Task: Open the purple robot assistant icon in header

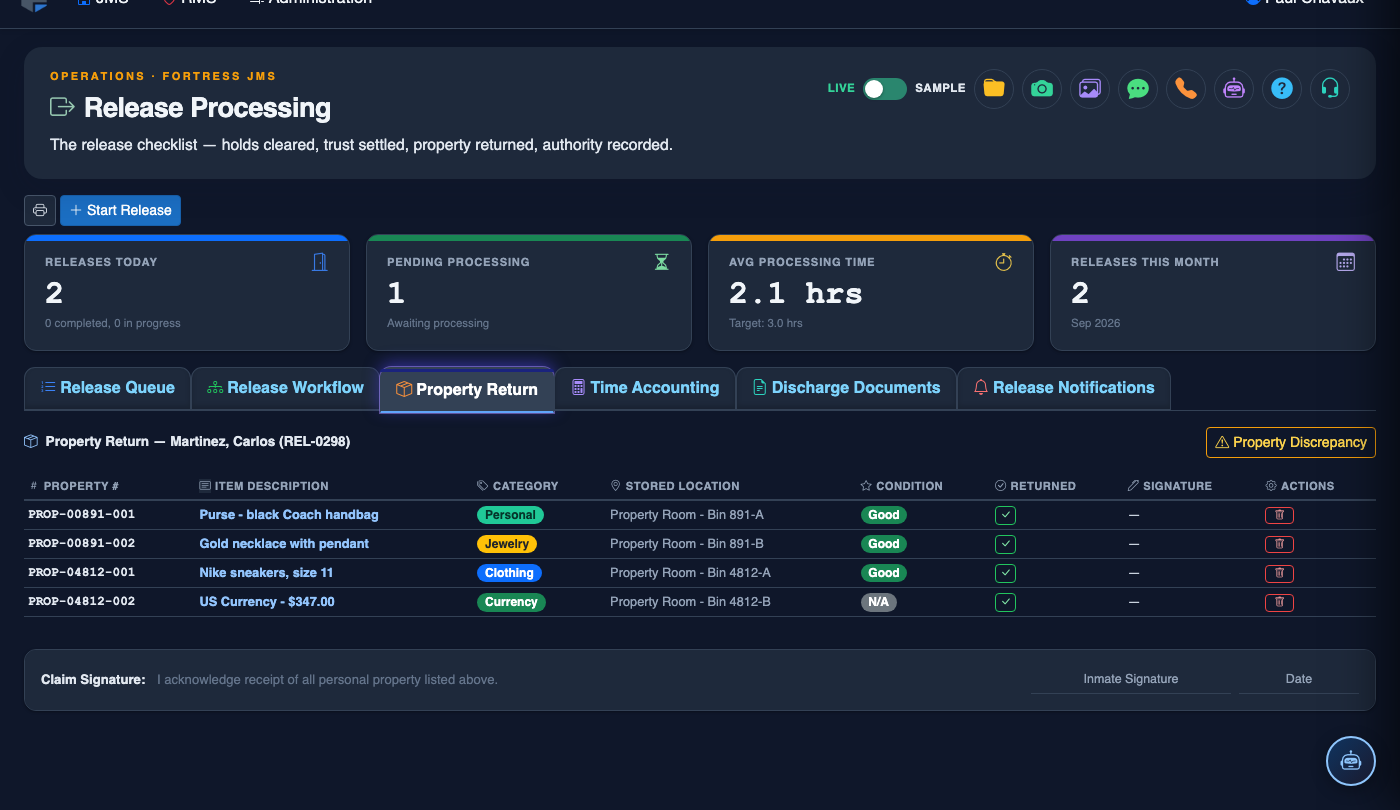Action: click(x=1233, y=88)
